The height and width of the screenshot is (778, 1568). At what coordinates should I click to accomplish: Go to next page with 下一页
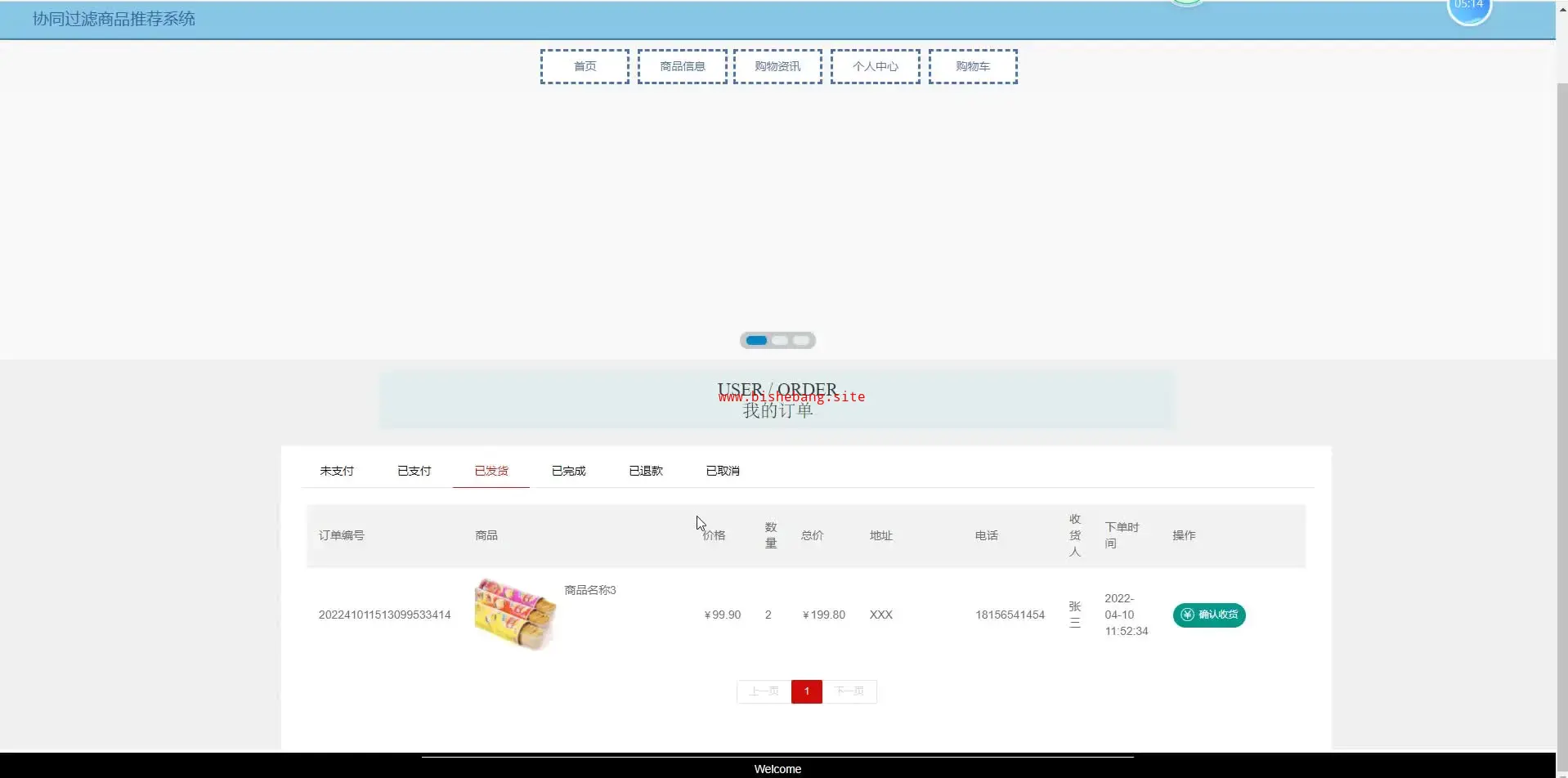(849, 691)
